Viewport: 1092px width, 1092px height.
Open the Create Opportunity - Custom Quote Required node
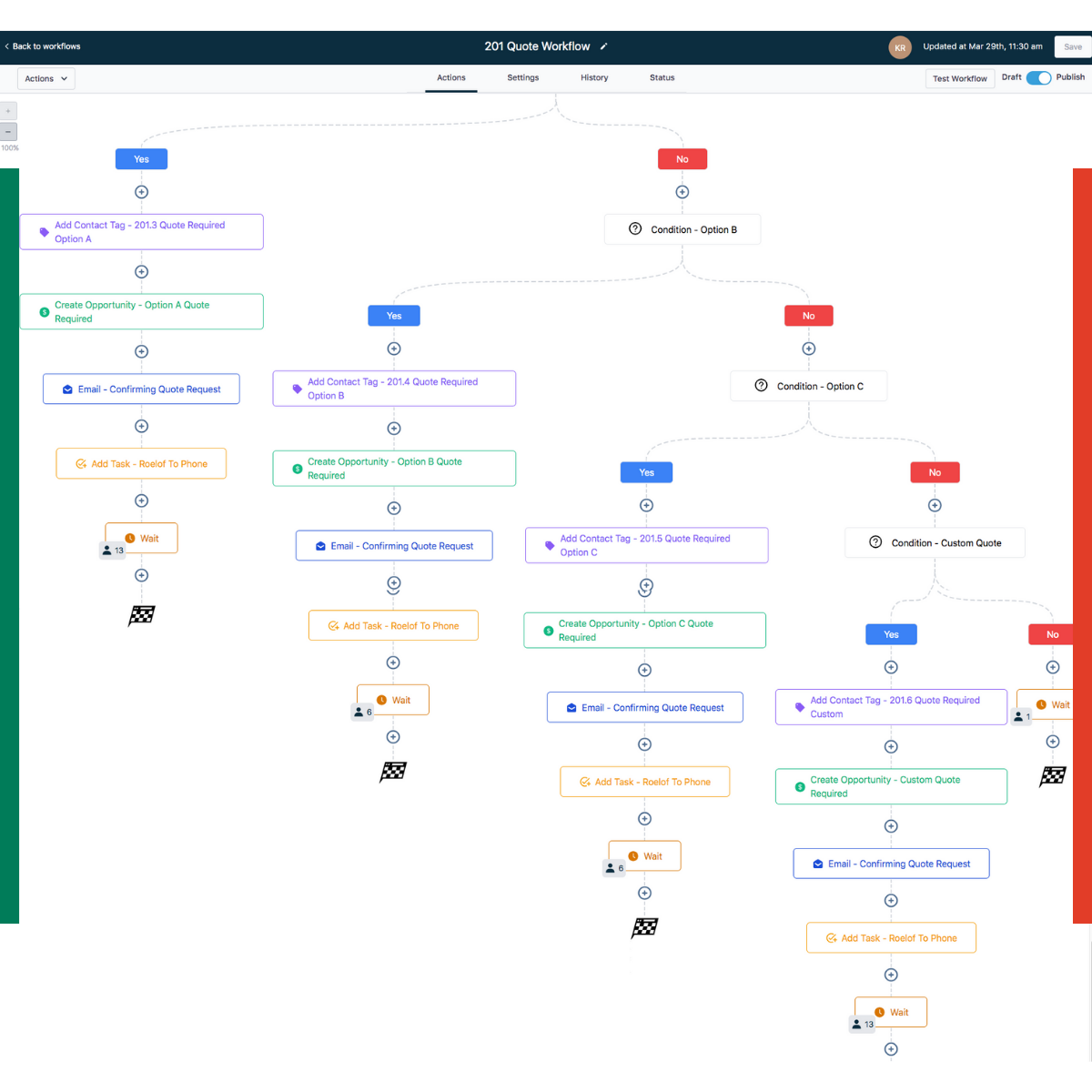click(890, 786)
